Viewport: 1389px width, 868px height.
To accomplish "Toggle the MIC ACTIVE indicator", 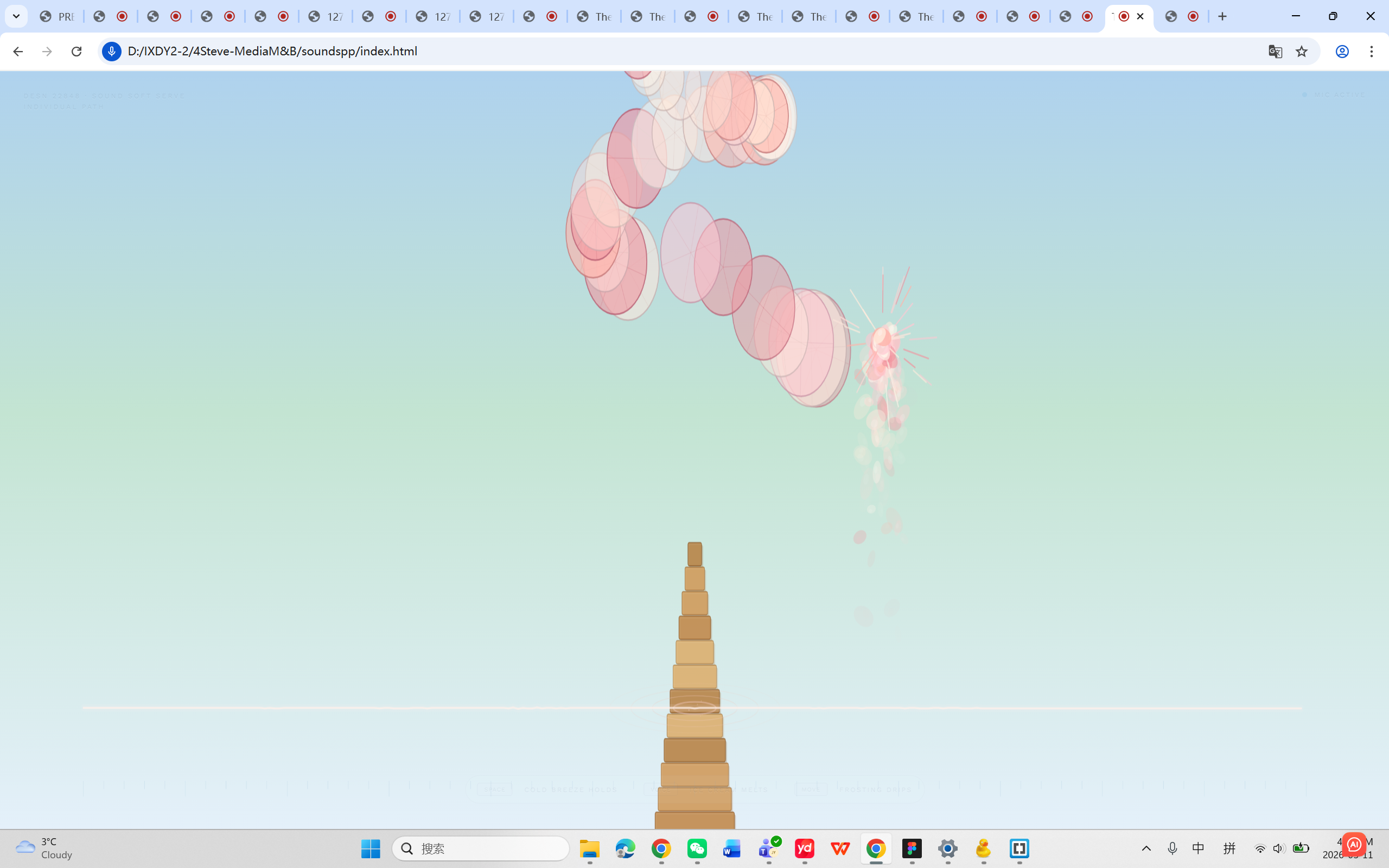I will tap(1335, 95).
